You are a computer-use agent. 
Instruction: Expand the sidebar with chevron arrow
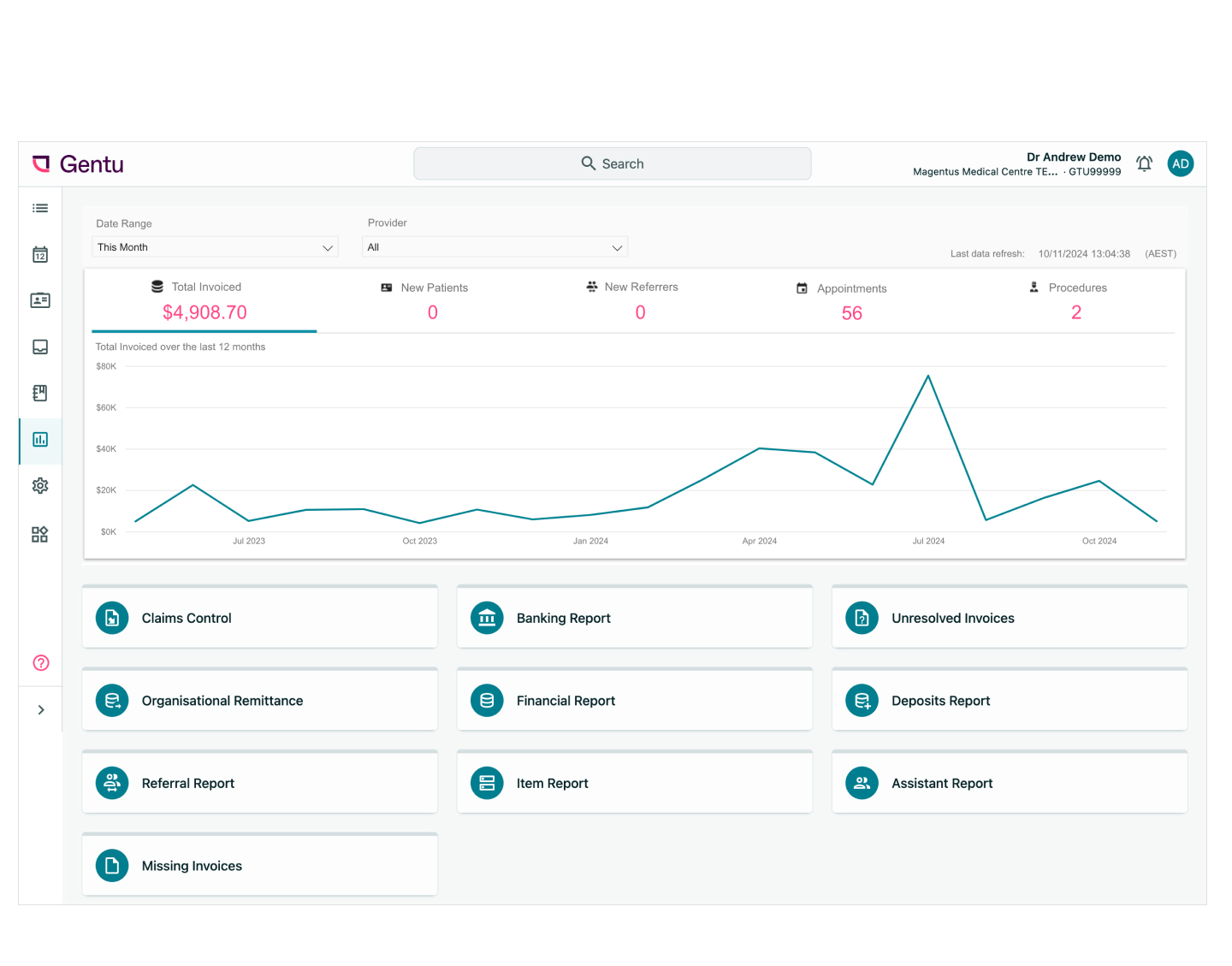[x=41, y=710]
